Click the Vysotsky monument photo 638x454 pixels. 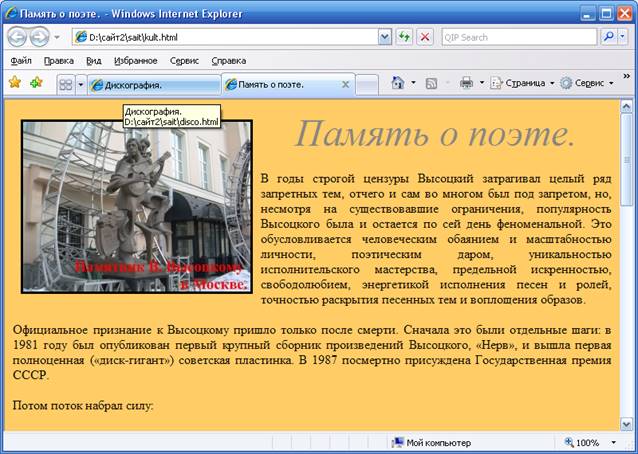pyautogui.click(x=136, y=206)
